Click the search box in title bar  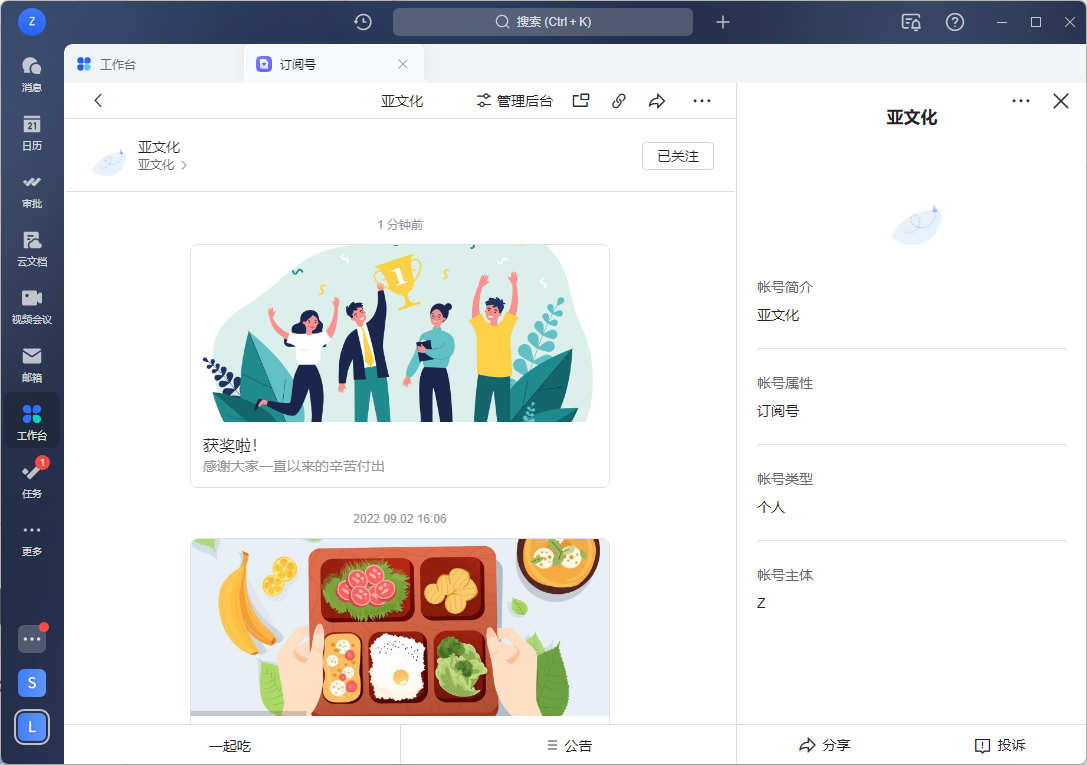point(543,22)
